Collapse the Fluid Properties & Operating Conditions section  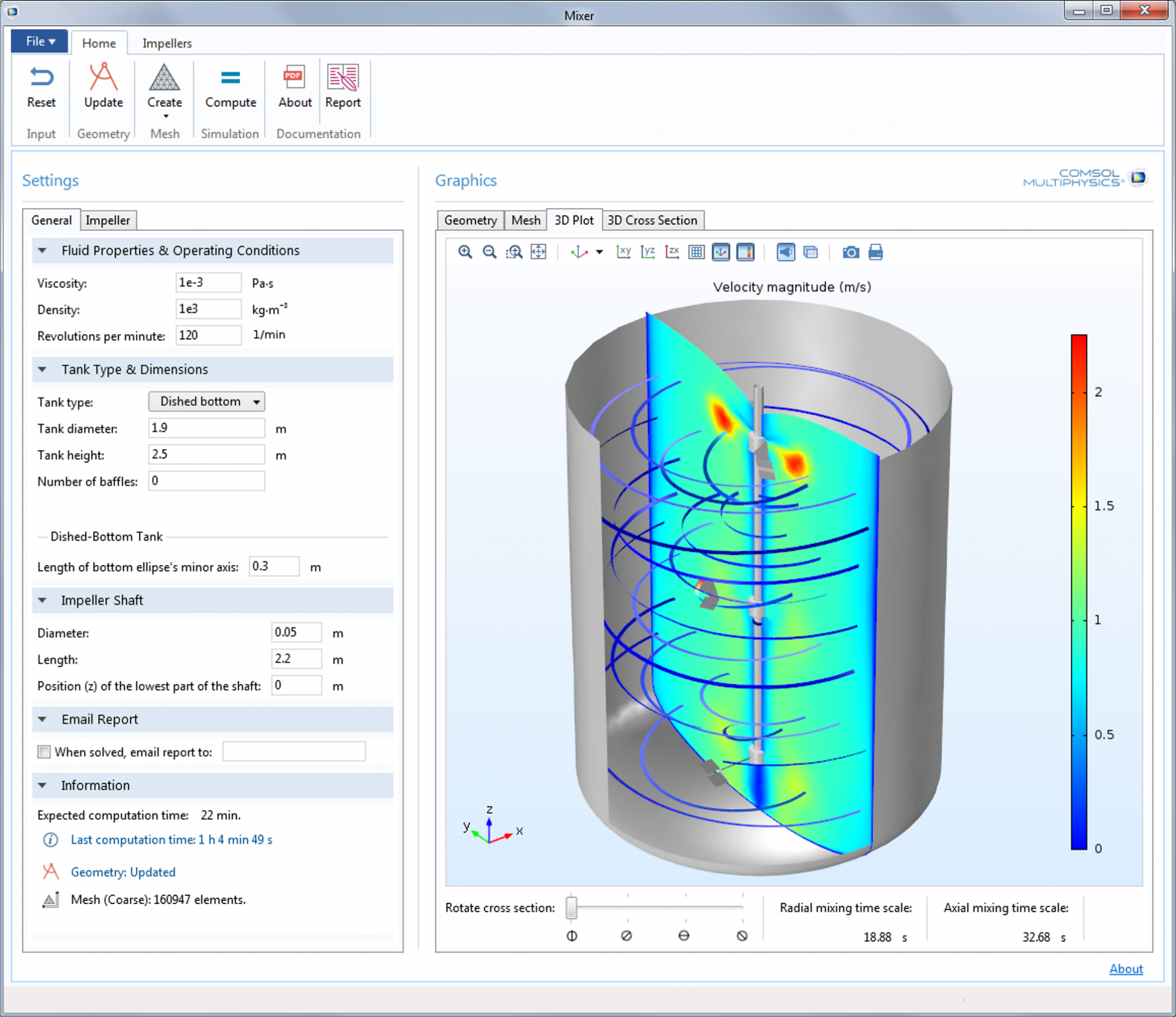click(x=42, y=250)
